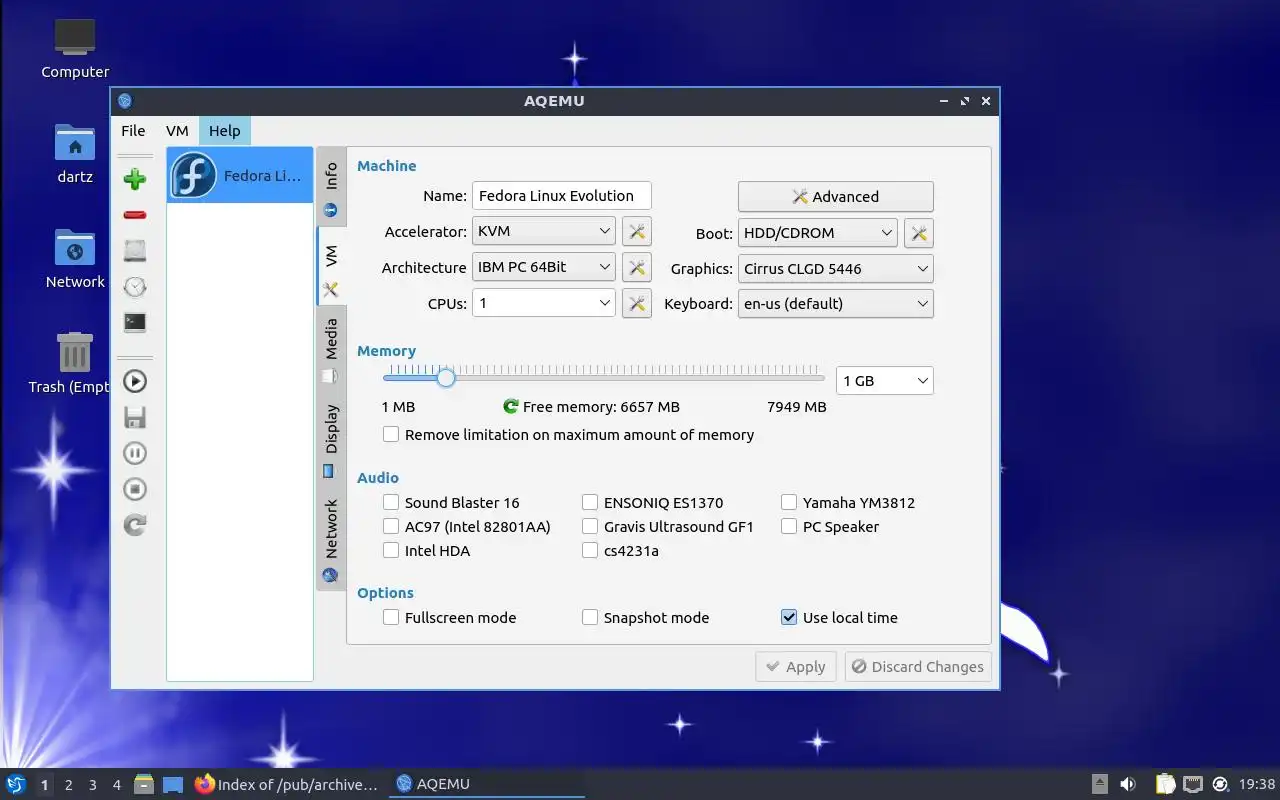This screenshot has height=800, width=1280.
Task: Open accelerator settings wrench icon
Action: (637, 232)
